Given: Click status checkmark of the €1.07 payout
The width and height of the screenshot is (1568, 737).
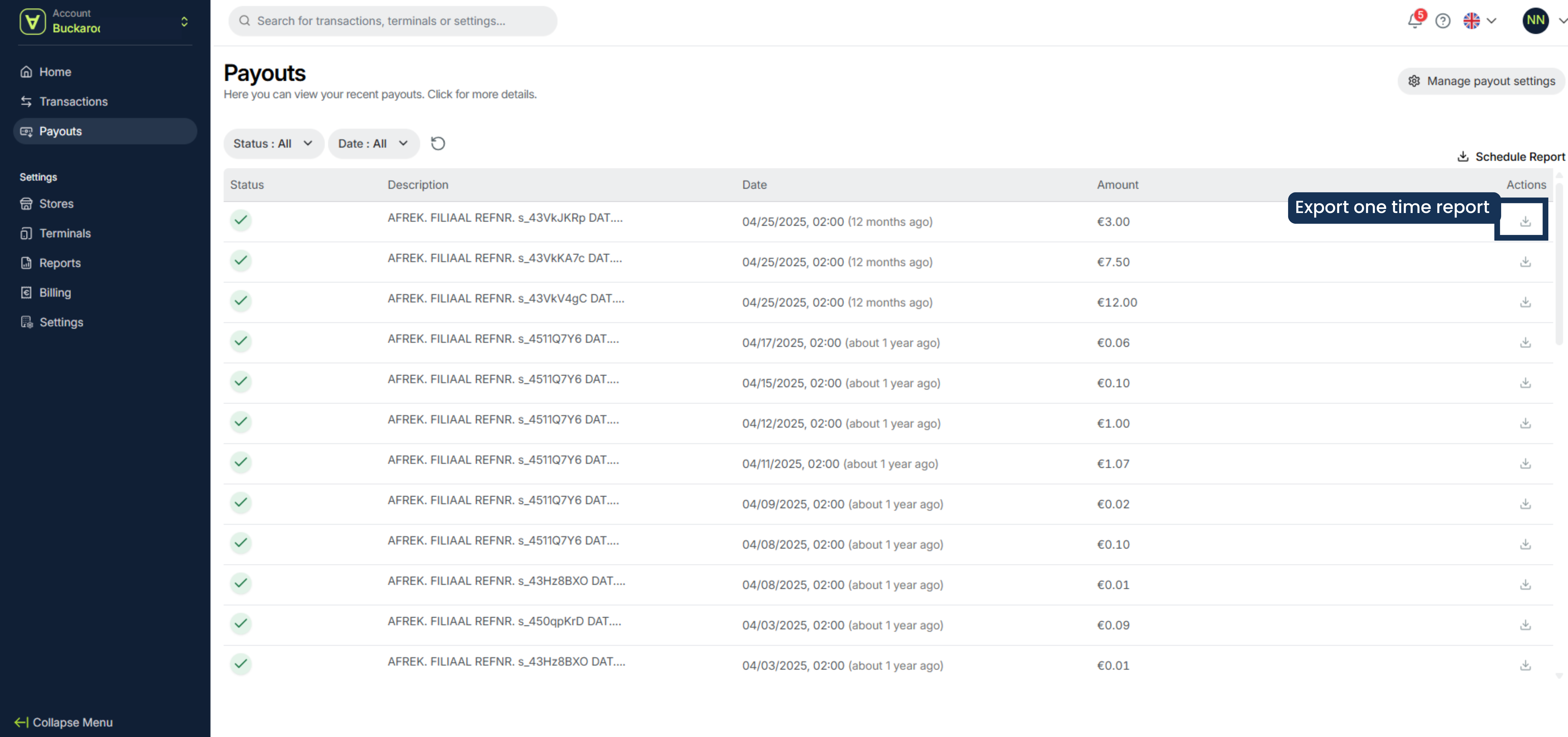Looking at the screenshot, I should (x=241, y=462).
